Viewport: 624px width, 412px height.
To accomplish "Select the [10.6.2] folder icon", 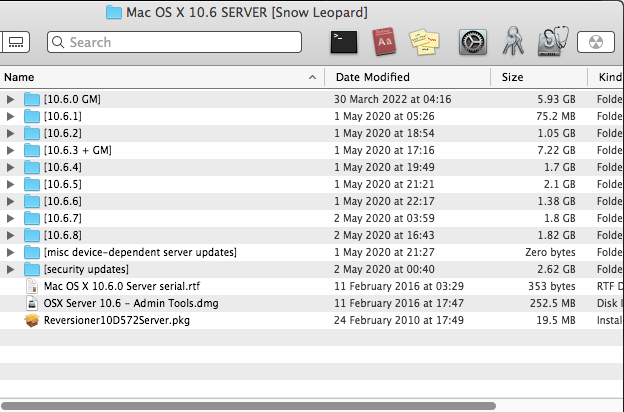I will pos(32,133).
